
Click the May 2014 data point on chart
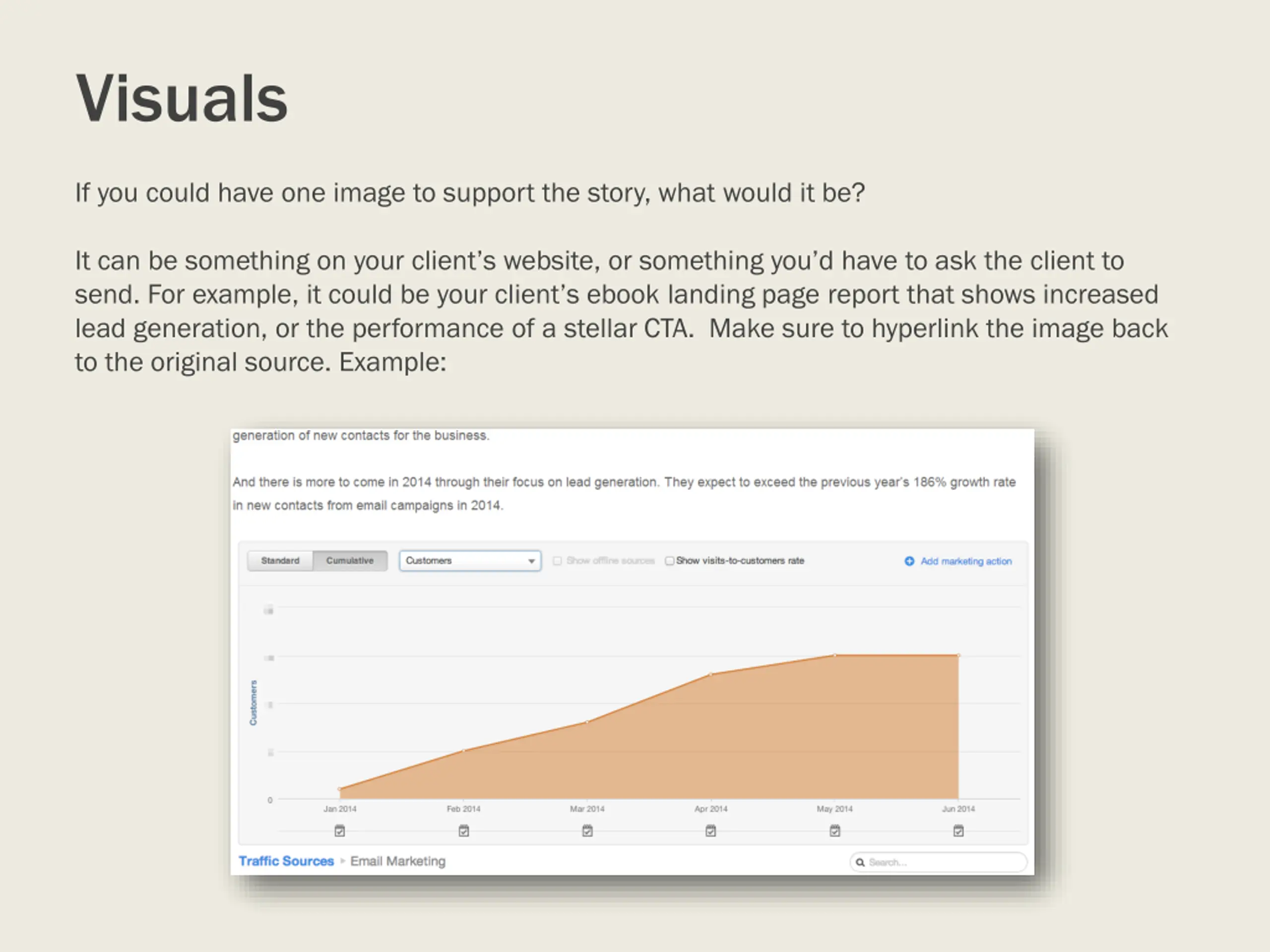pyautogui.click(x=835, y=655)
